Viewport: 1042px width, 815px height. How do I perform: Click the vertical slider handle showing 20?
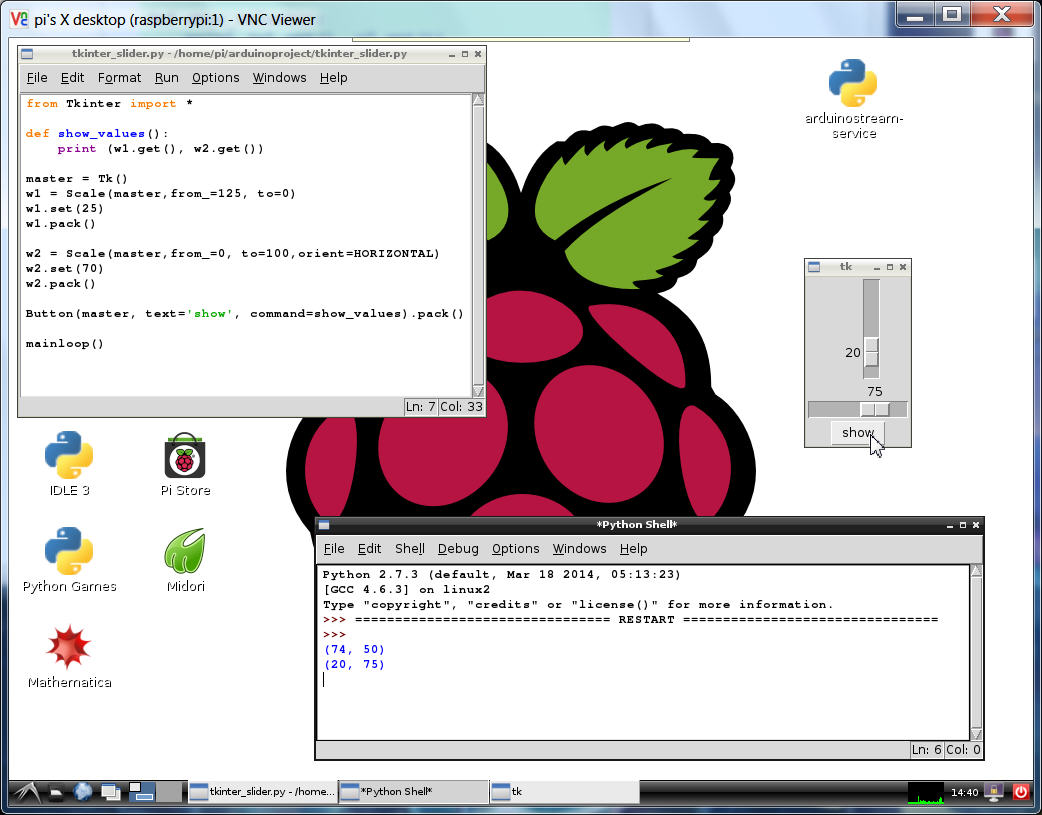pos(871,353)
